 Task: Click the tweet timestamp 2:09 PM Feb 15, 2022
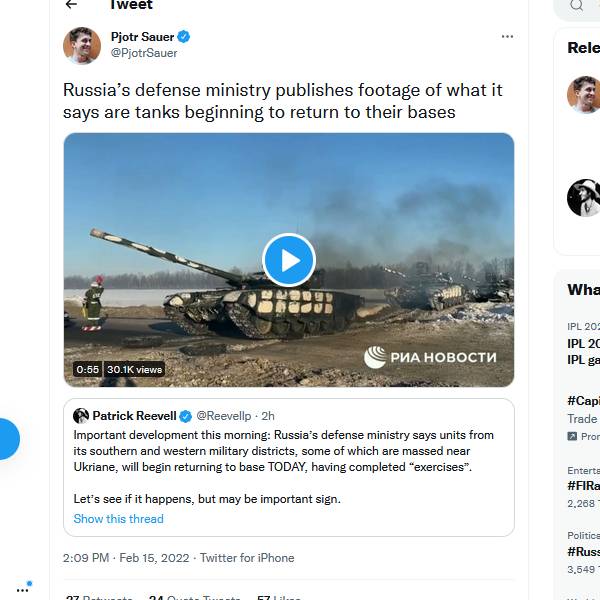tap(126, 558)
